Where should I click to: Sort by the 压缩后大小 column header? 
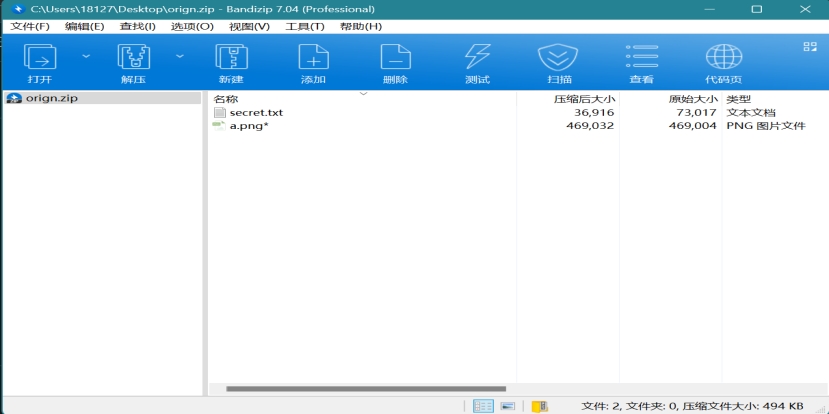tap(584, 99)
